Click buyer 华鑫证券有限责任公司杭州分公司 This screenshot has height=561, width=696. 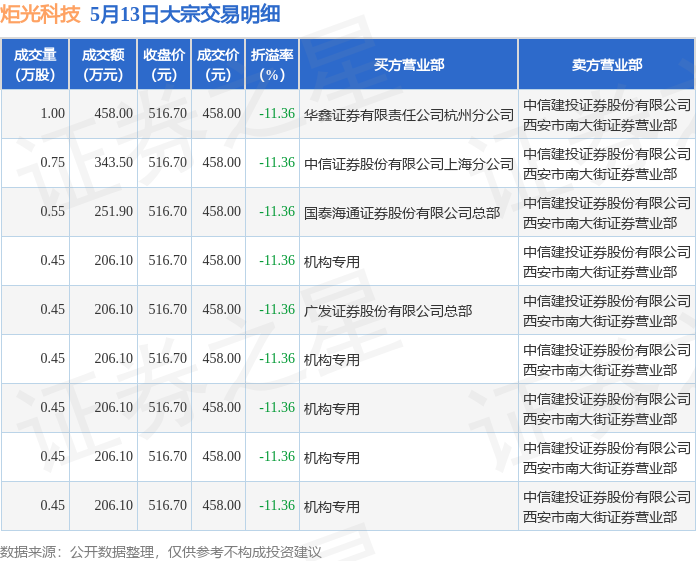(x=408, y=115)
